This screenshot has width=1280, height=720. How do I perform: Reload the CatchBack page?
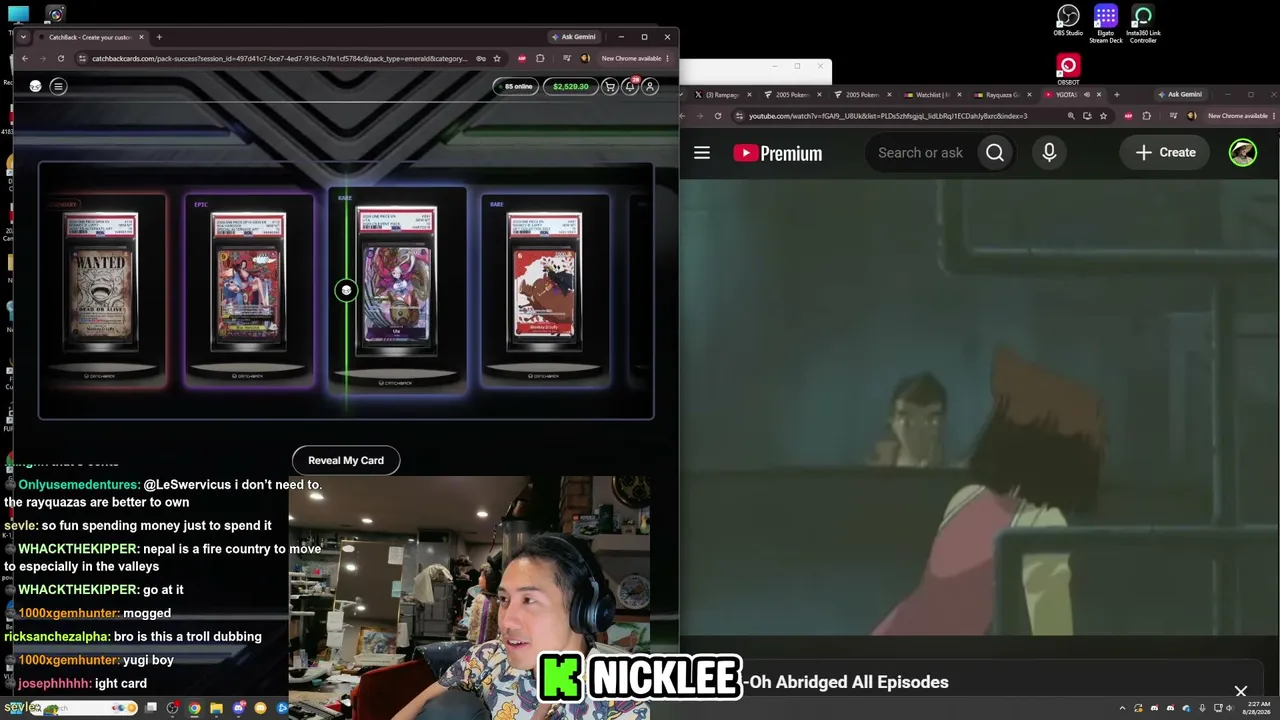61,58
